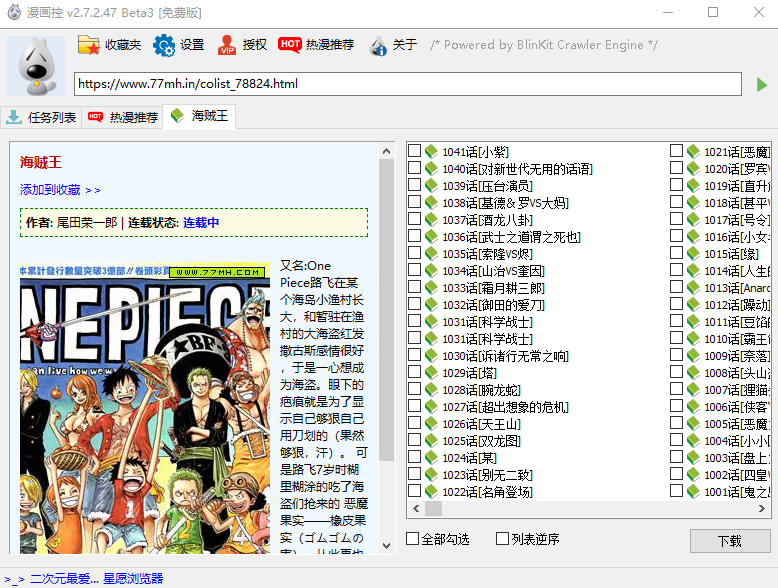Click chapter list scroll right arrow
Image resolution: width=778 pixels, height=588 pixels.
pos(762,508)
